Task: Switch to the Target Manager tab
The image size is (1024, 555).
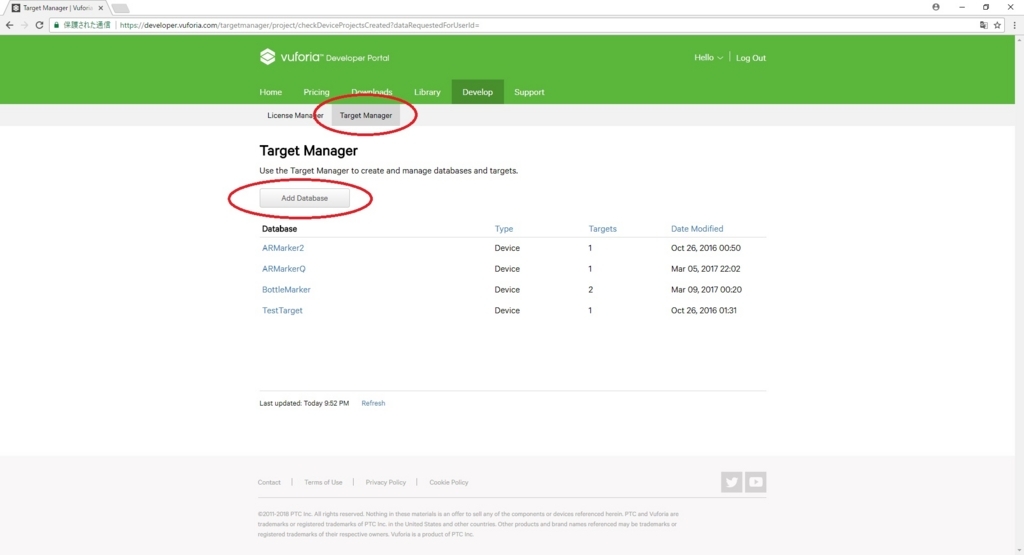Action: tap(366, 116)
